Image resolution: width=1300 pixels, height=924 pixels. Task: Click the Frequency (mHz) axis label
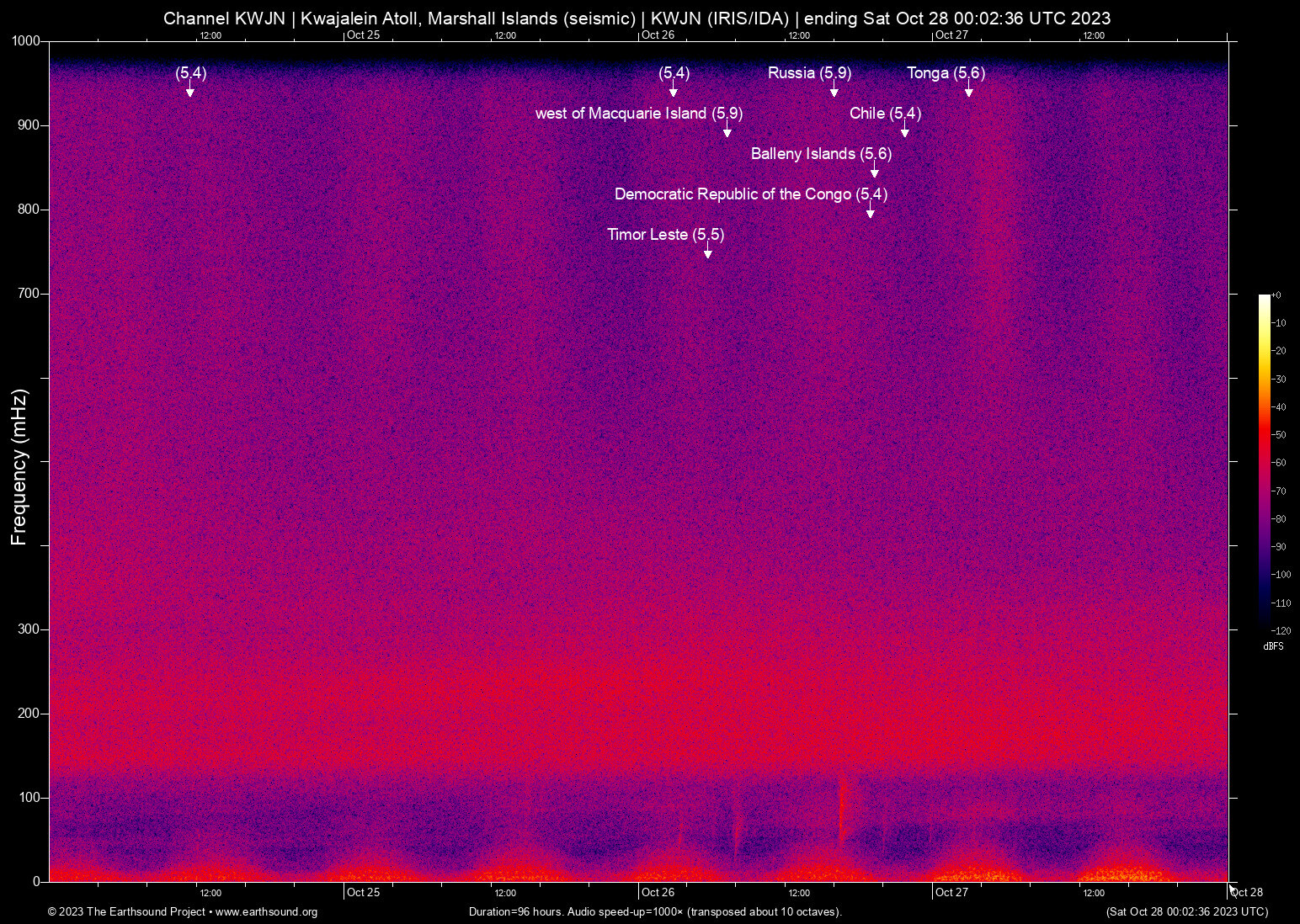click(19, 467)
